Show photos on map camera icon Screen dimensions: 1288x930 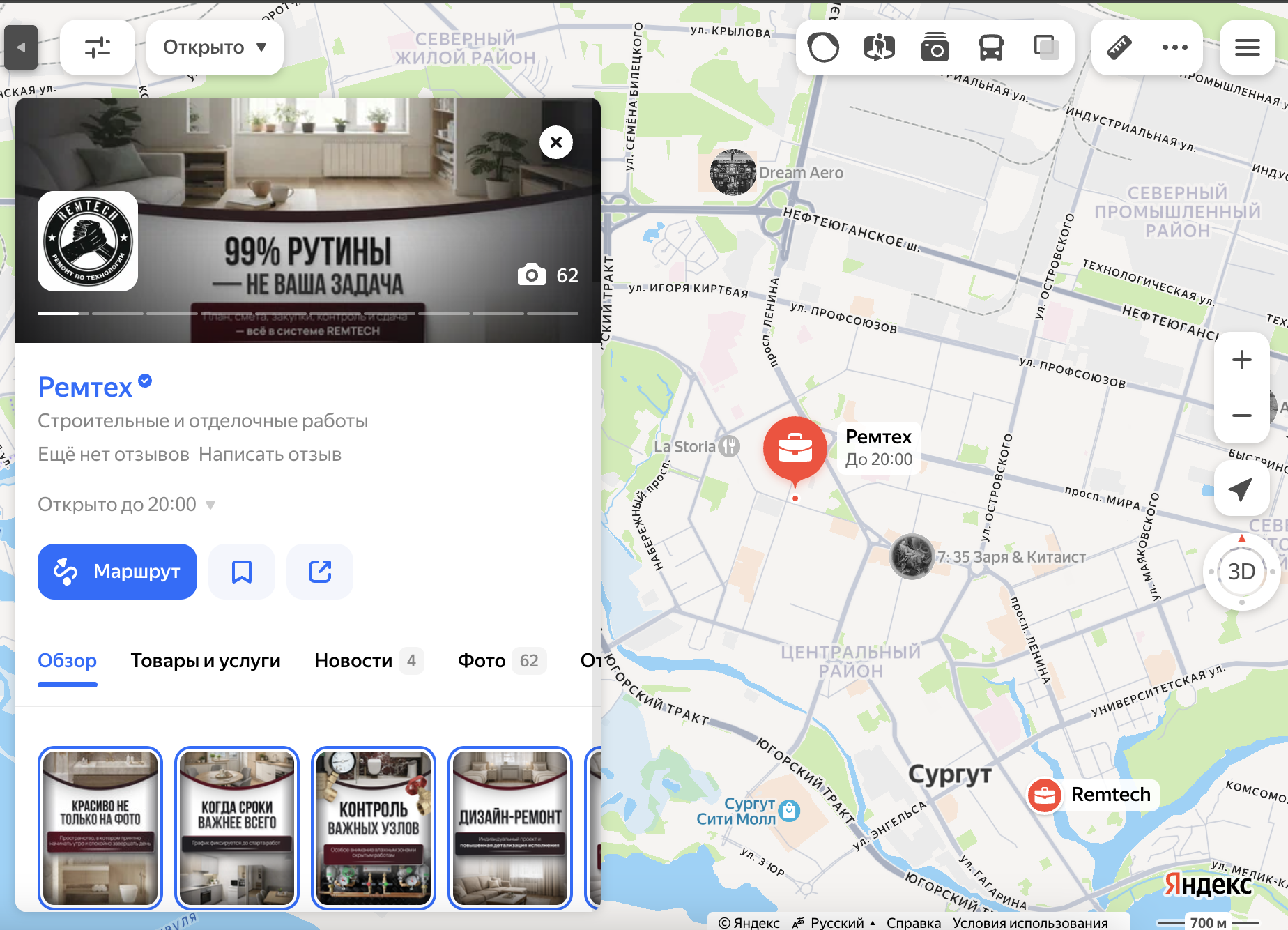[935, 47]
